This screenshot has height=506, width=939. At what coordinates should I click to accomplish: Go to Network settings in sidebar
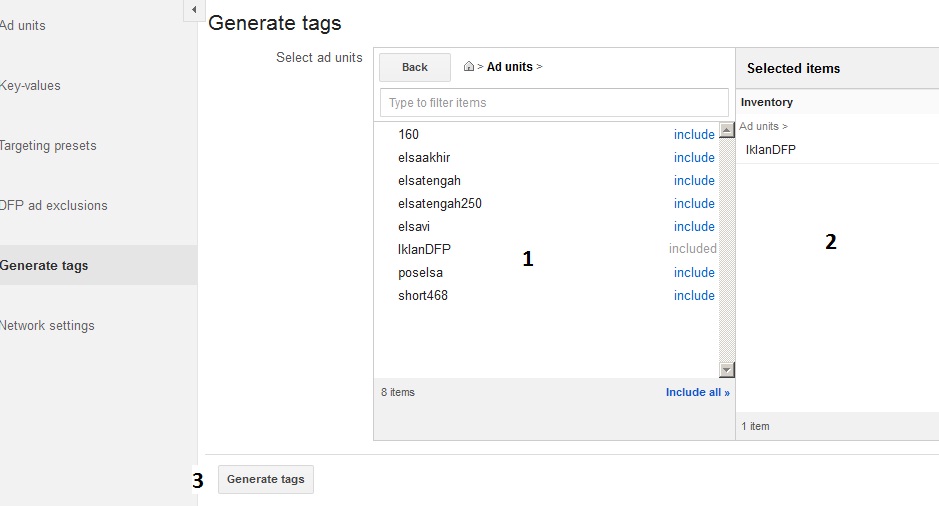(x=47, y=326)
